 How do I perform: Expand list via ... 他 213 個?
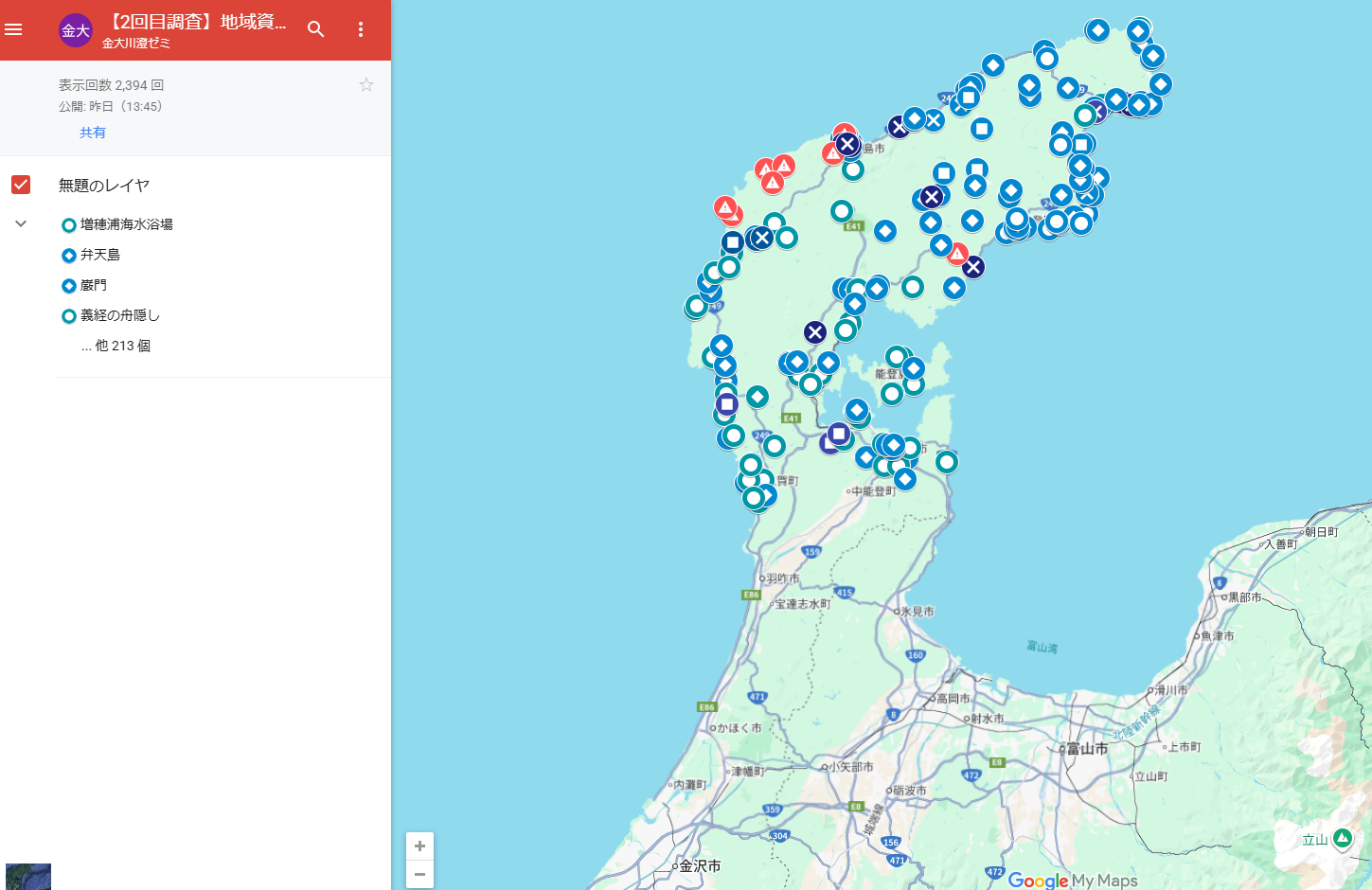click(116, 346)
